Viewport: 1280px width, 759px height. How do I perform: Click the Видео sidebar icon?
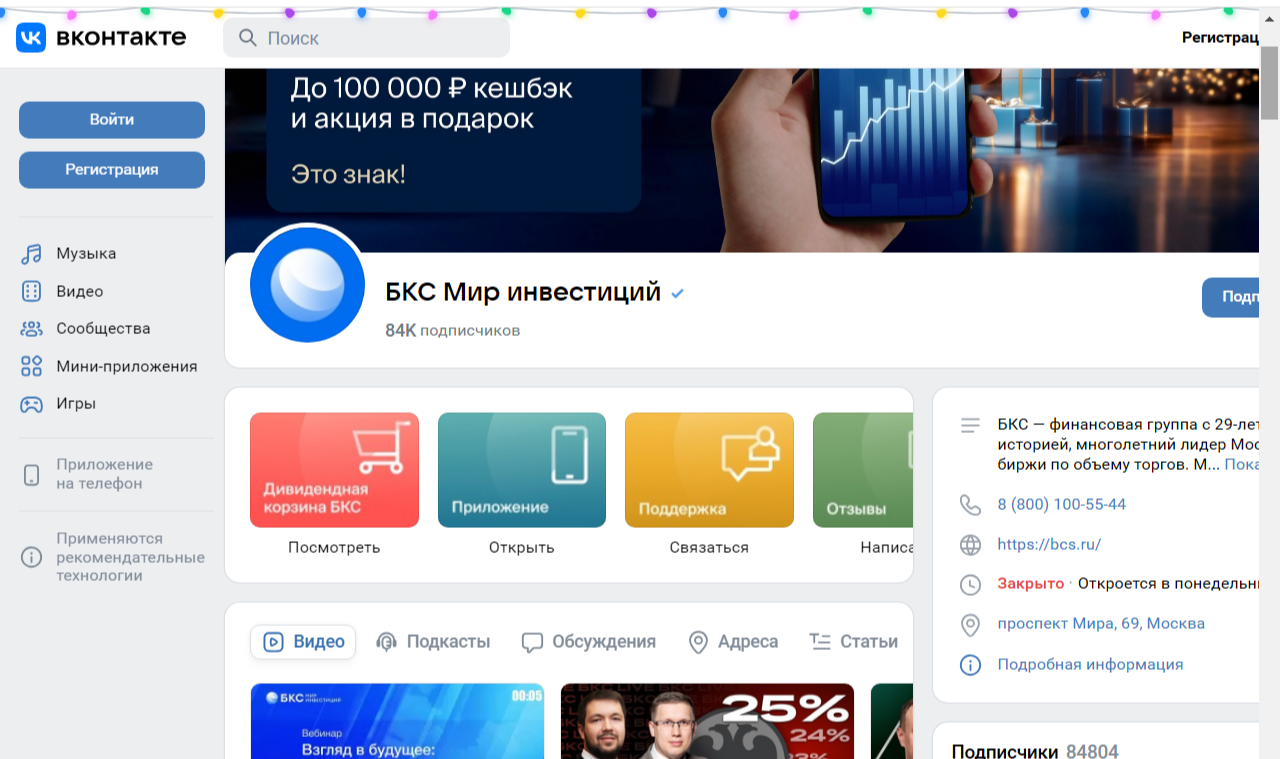[32, 291]
